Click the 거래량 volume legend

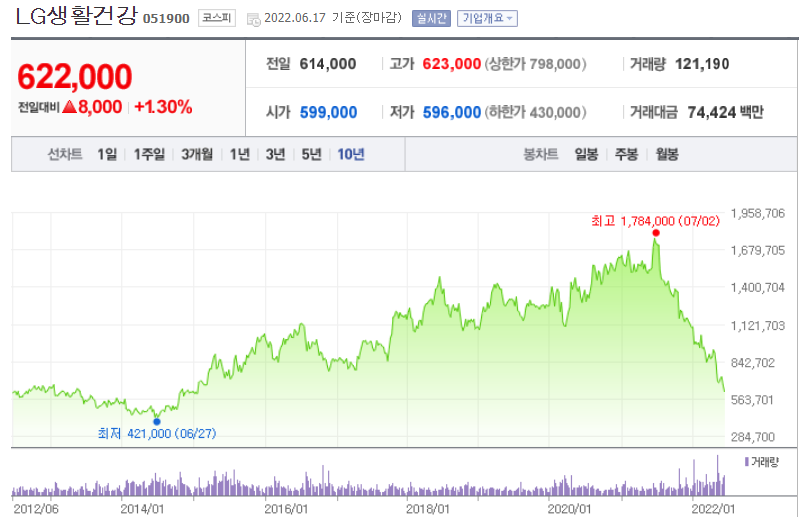click(762, 462)
